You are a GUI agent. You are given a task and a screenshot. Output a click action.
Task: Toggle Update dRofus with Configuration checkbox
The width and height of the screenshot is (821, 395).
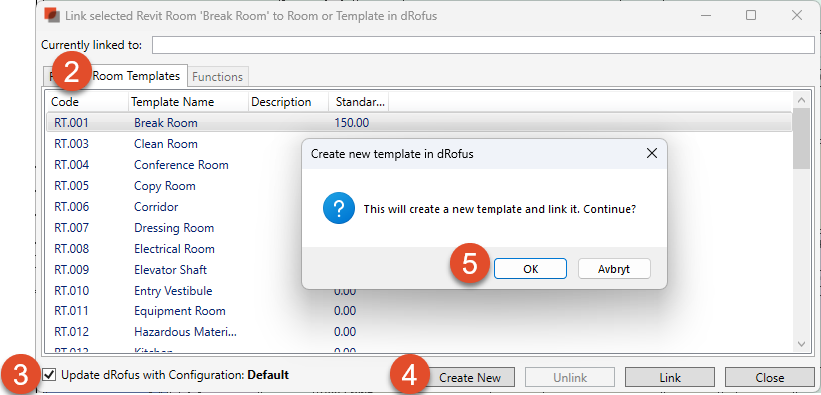[49, 375]
